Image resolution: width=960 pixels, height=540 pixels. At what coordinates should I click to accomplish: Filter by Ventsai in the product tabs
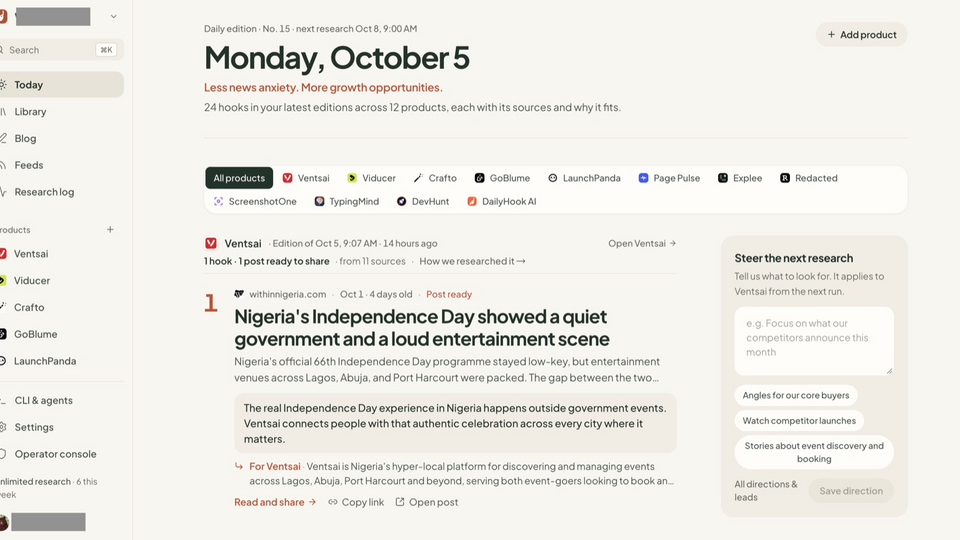click(306, 178)
